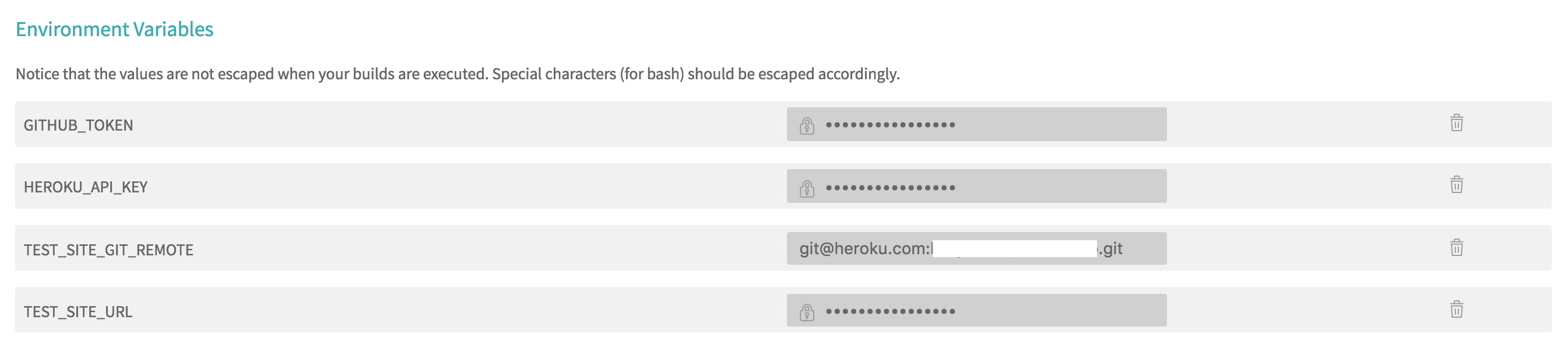Click the GITHUB_TOKEN variable name
This screenshot has width=1568, height=344.
[x=78, y=125]
